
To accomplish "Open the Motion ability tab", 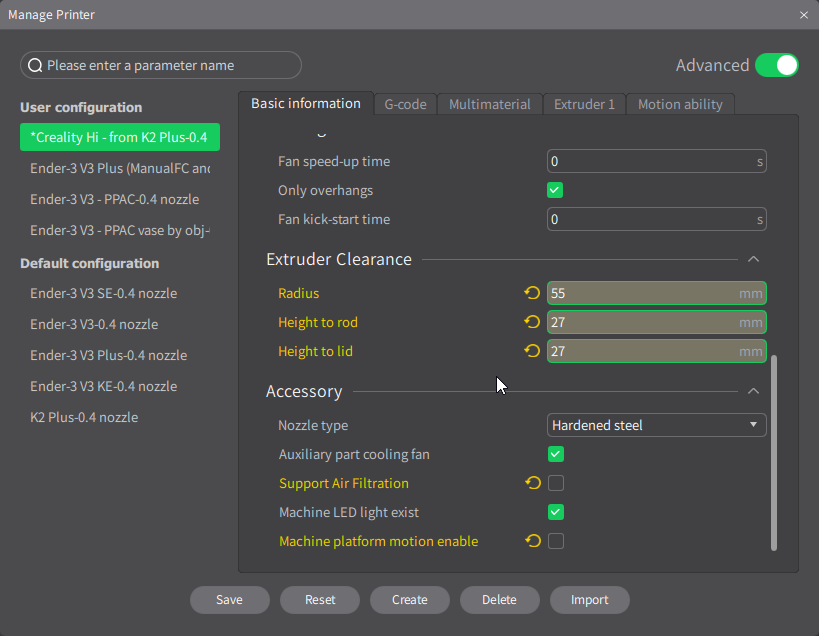I will [x=680, y=104].
